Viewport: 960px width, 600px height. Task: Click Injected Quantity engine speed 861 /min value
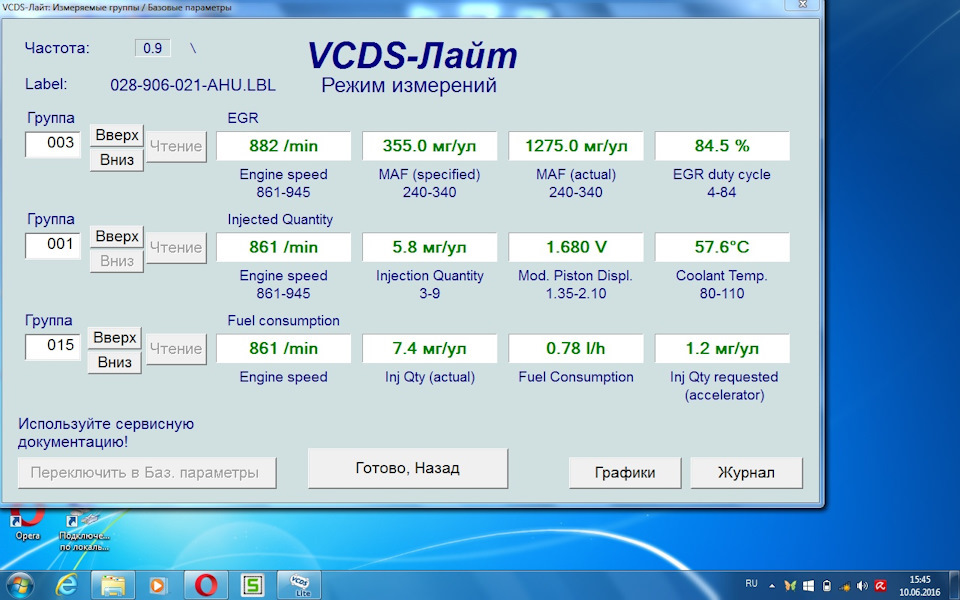point(283,247)
